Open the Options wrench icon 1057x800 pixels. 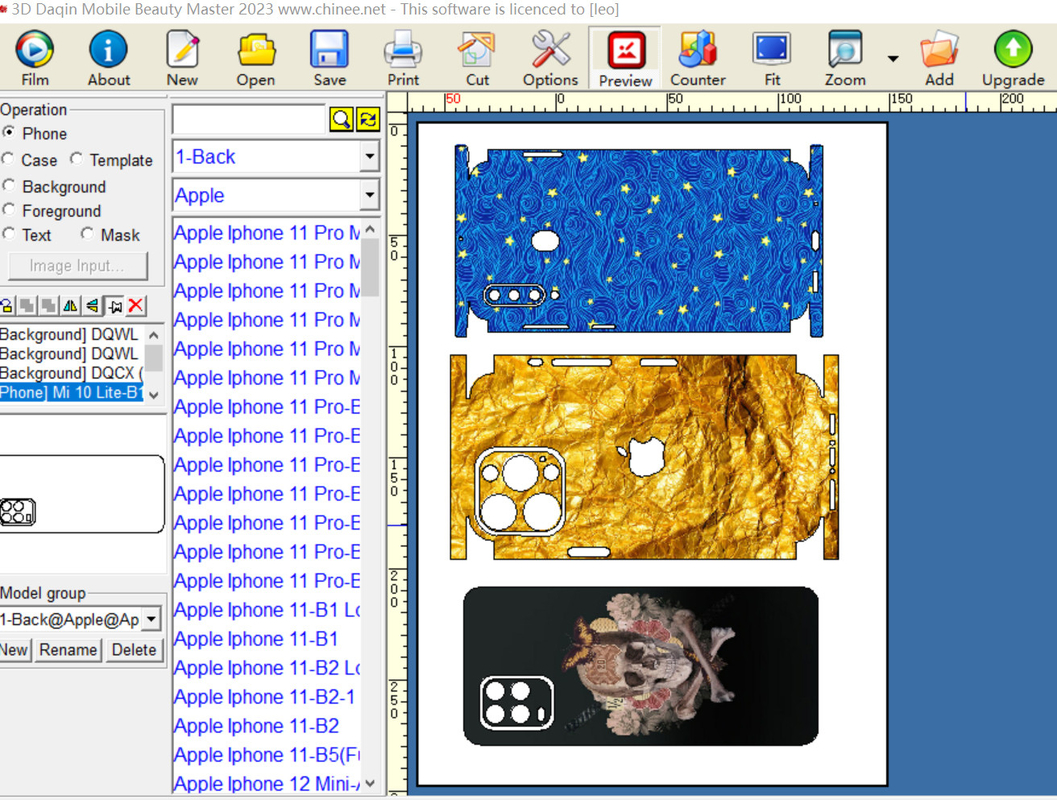550,58
